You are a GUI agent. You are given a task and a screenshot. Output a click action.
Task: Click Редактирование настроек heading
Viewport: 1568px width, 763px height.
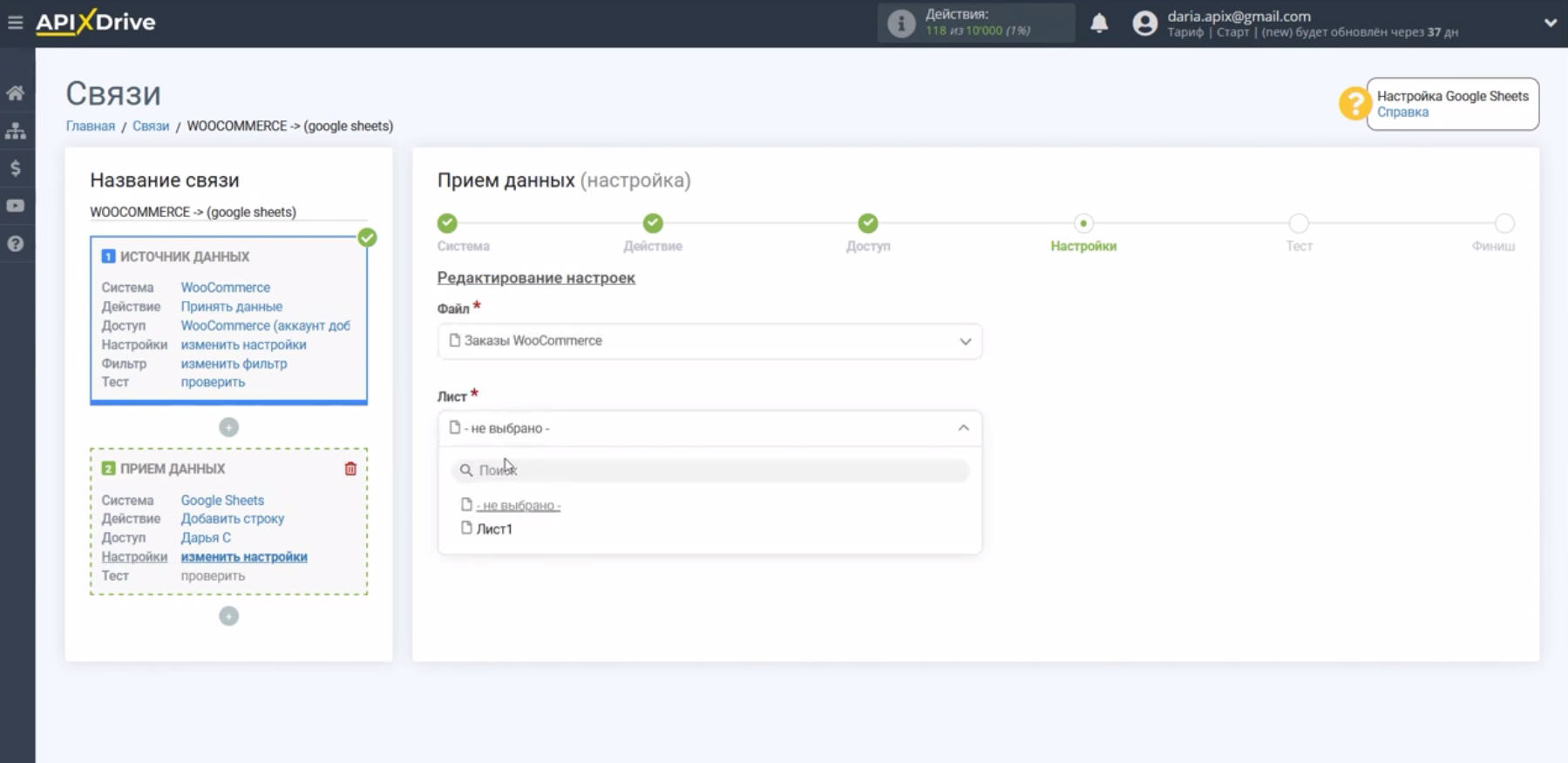[x=536, y=278]
